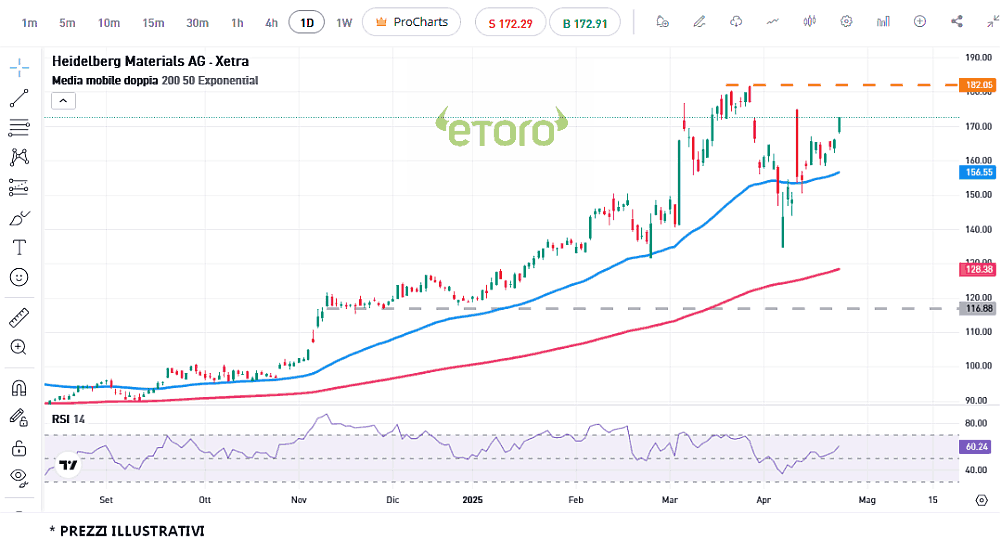Switch to the 15m timeframe
Image resolution: width=1000 pixels, height=540 pixels.
point(153,23)
